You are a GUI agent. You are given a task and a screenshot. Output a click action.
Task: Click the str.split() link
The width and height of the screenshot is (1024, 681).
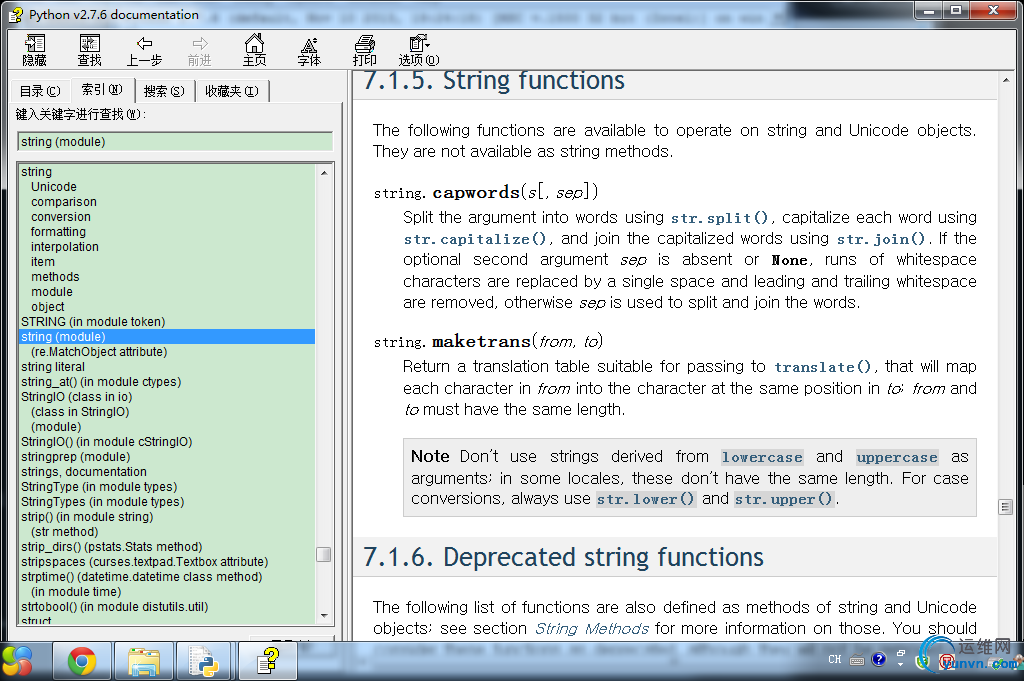click(x=720, y=218)
